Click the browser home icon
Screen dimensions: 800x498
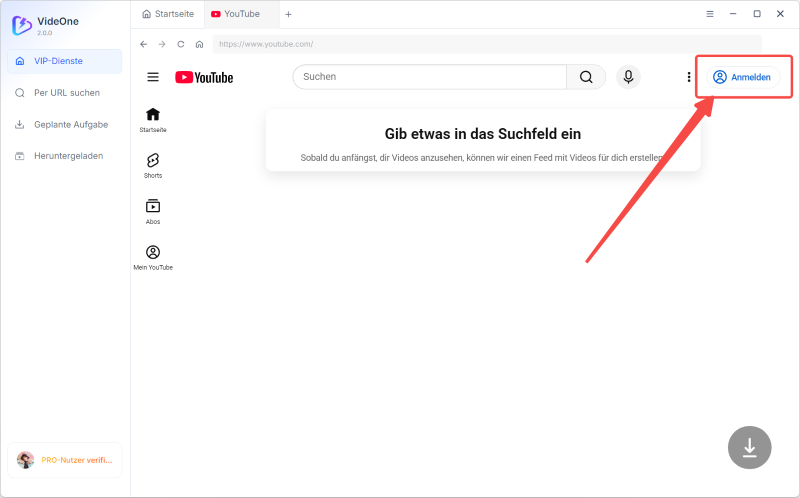pos(199,44)
